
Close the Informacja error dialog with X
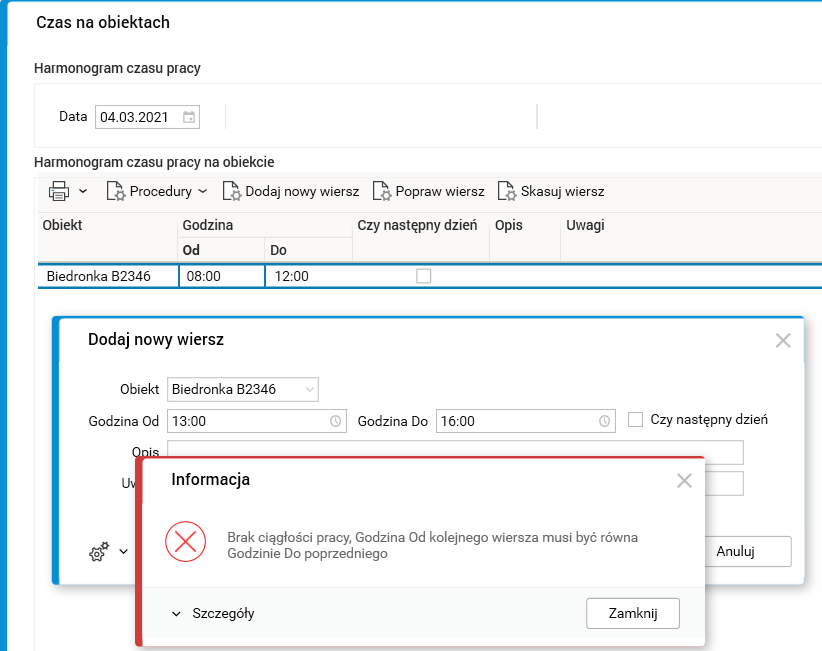(684, 480)
